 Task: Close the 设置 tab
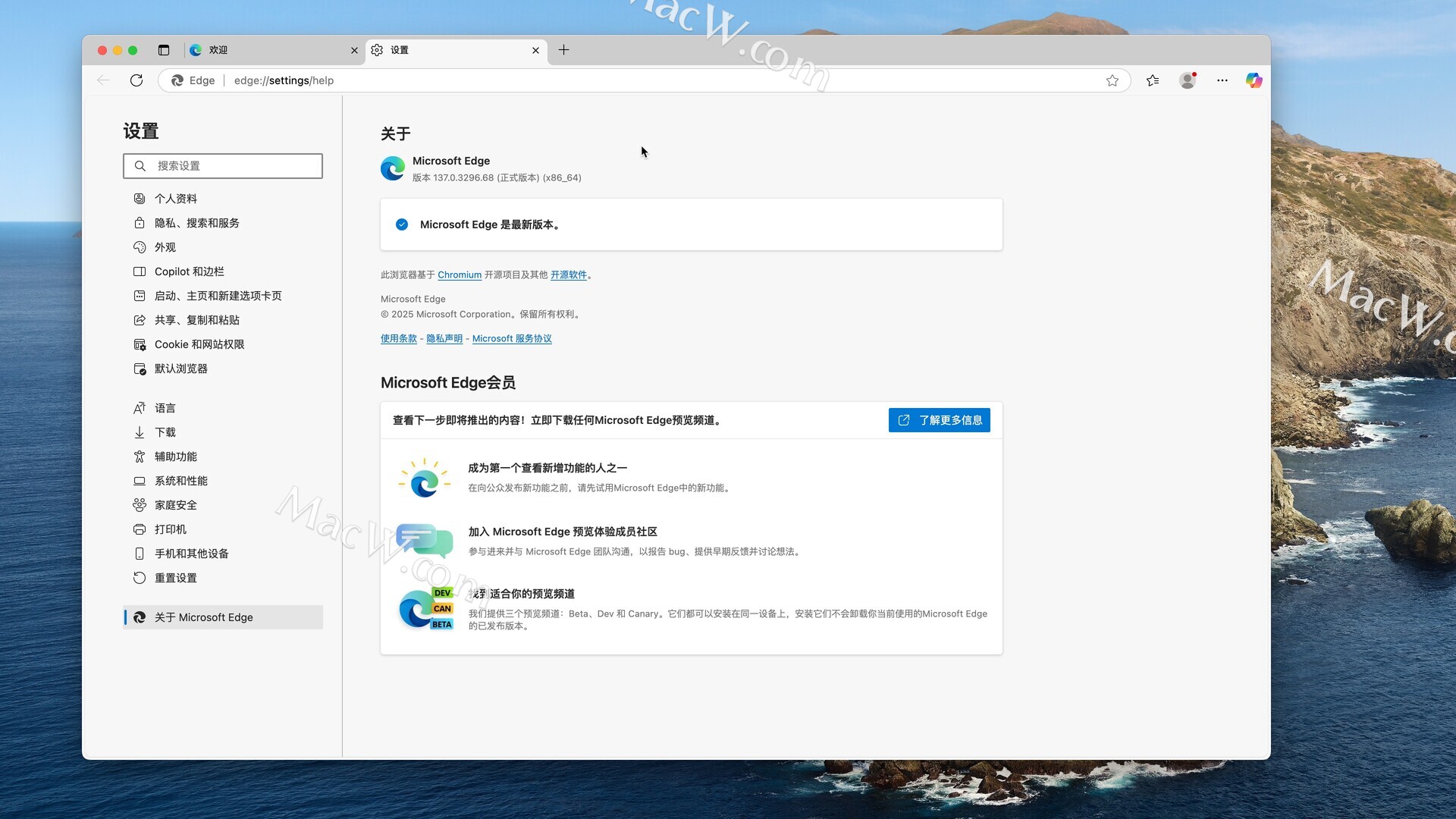pos(536,51)
